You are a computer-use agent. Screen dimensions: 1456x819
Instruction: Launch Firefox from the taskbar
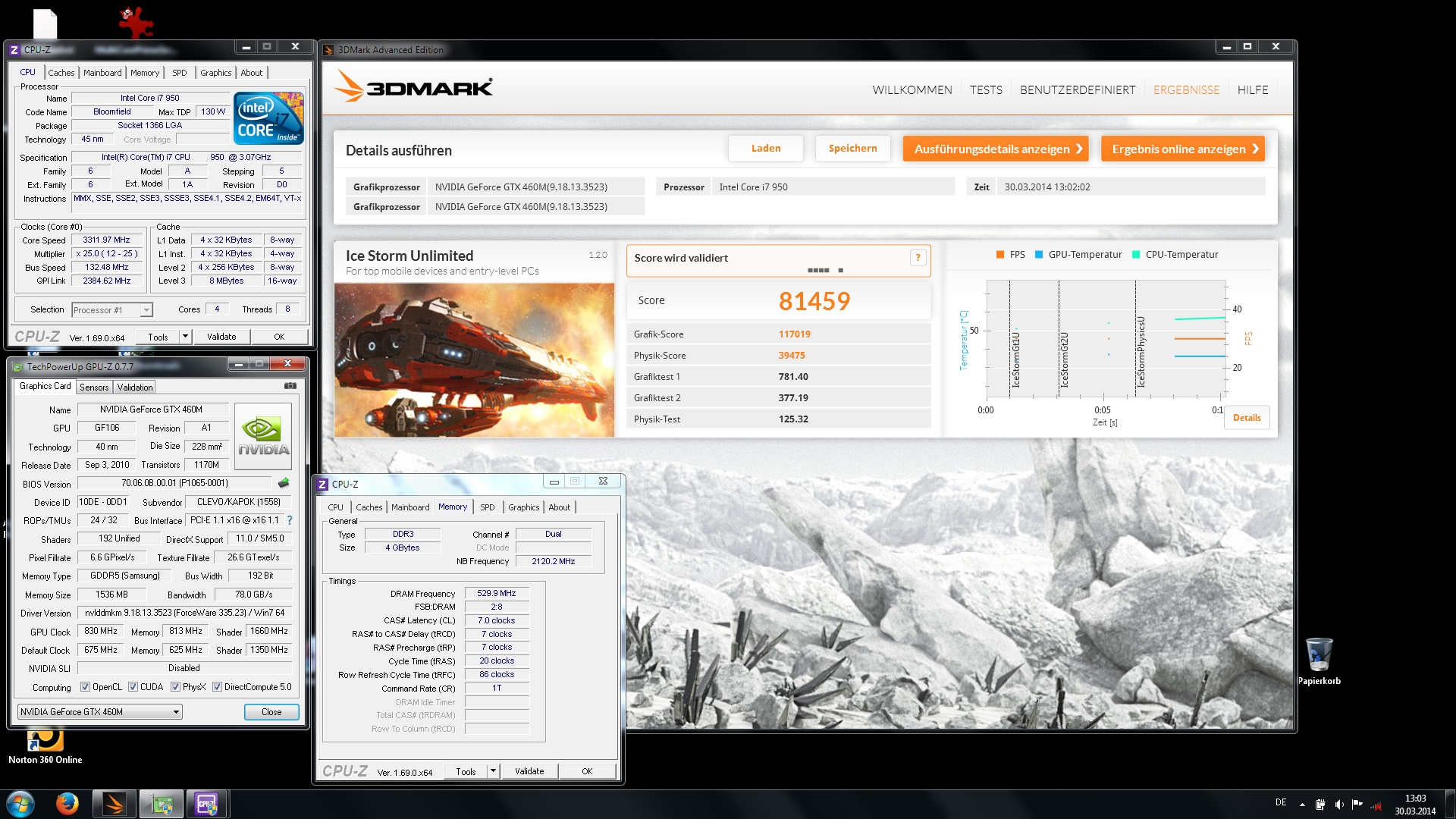pos(67,803)
